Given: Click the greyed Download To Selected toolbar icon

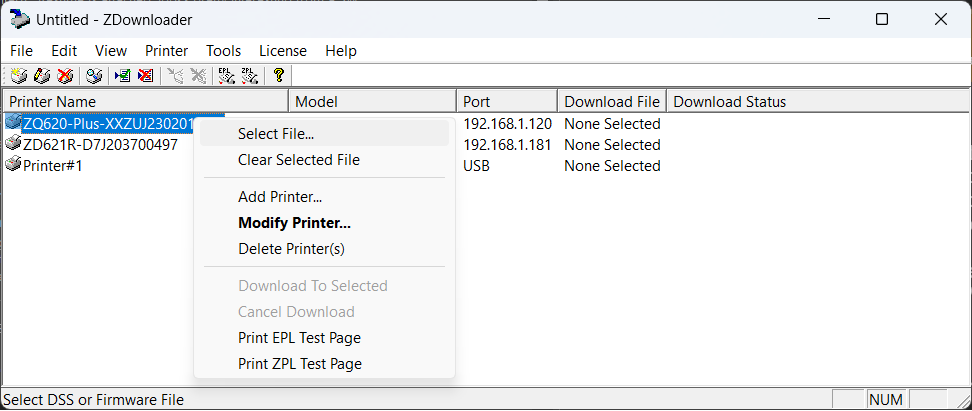Looking at the screenshot, I should click(175, 76).
